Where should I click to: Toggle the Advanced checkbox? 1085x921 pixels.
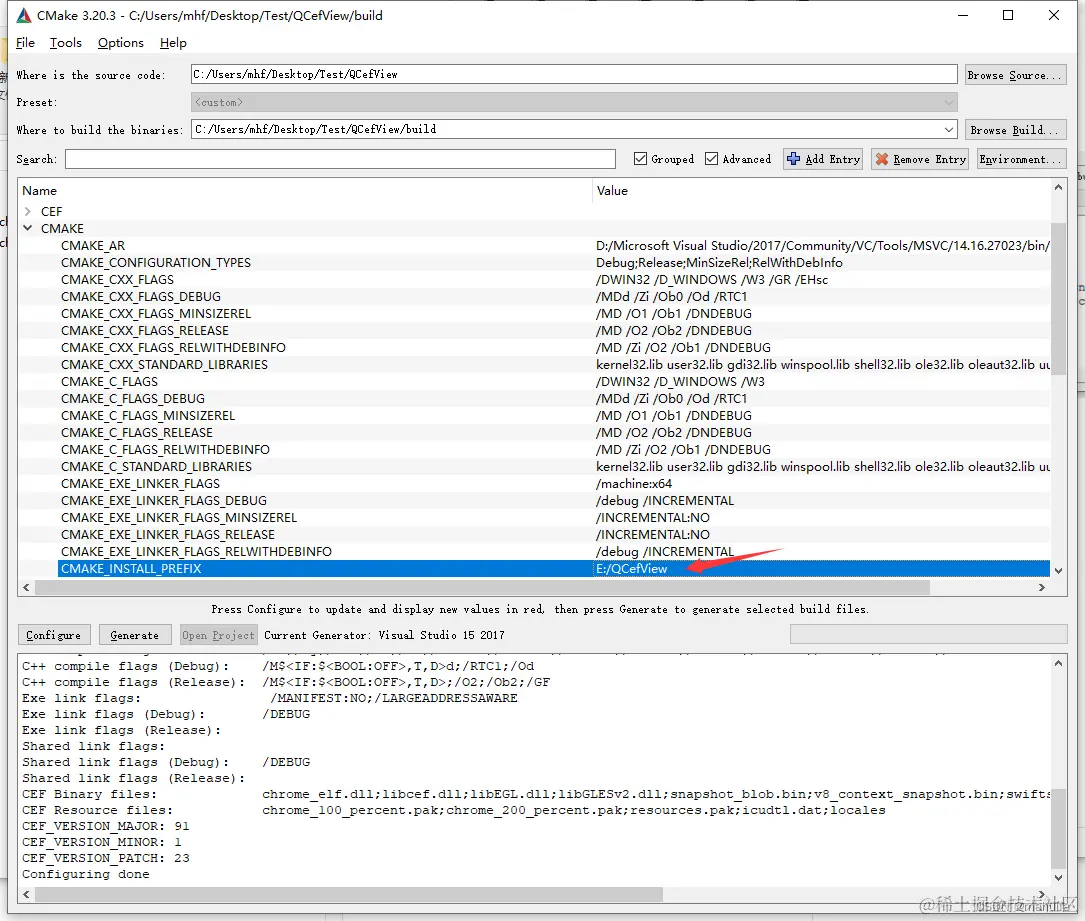point(711,158)
